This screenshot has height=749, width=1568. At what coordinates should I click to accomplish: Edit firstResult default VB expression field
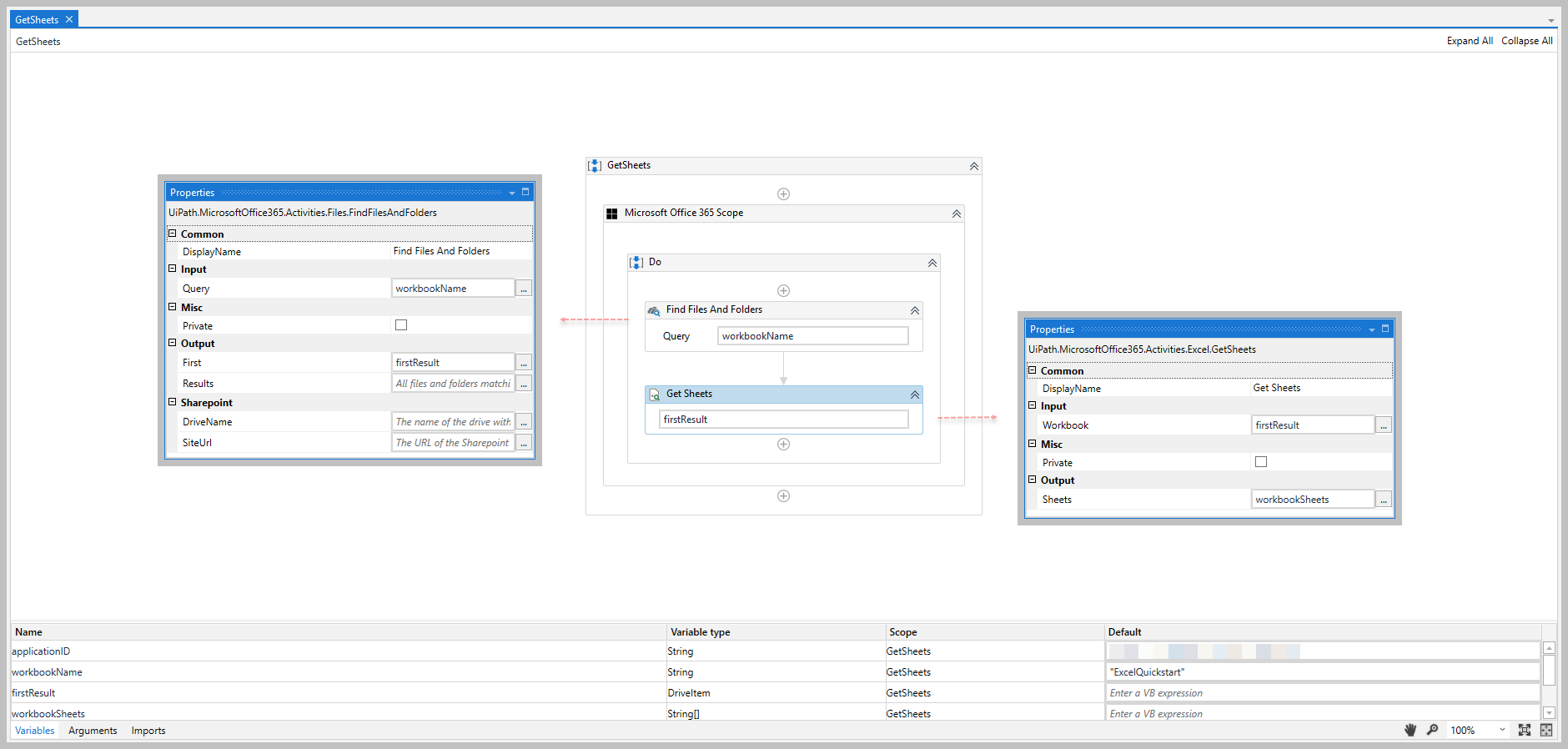coord(1323,693)
